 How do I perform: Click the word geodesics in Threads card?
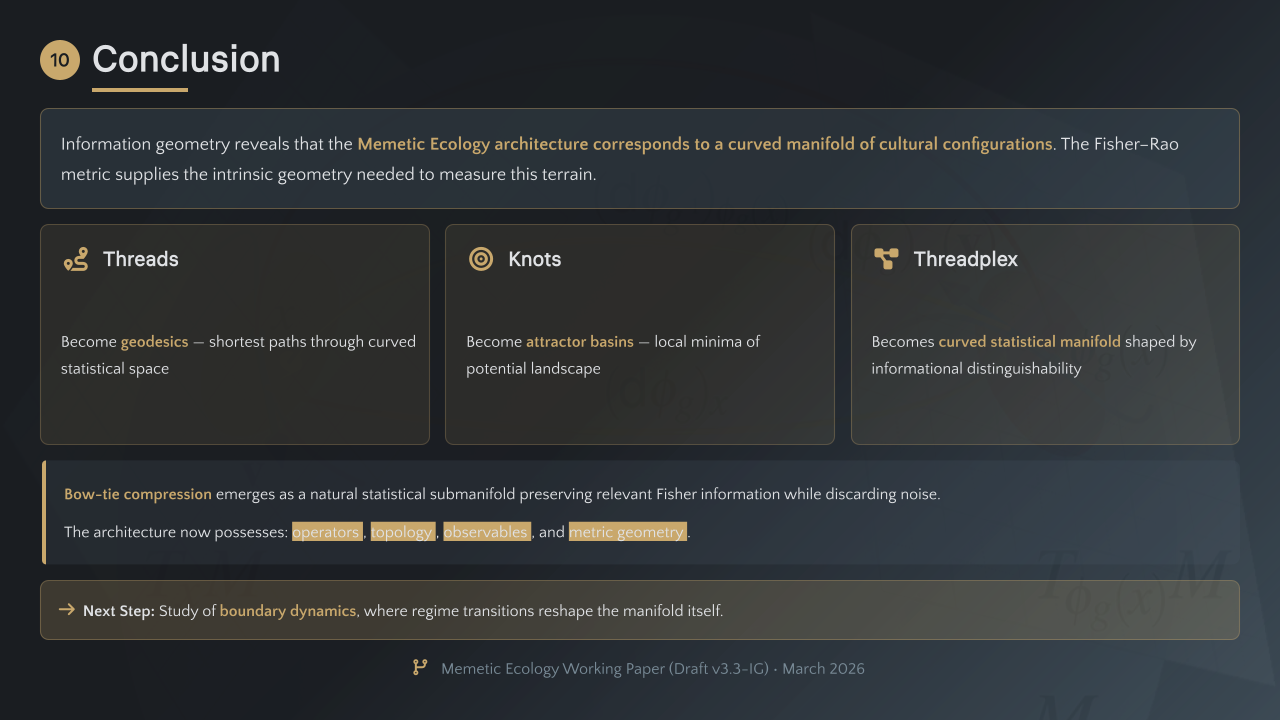[x=154, y=342]
